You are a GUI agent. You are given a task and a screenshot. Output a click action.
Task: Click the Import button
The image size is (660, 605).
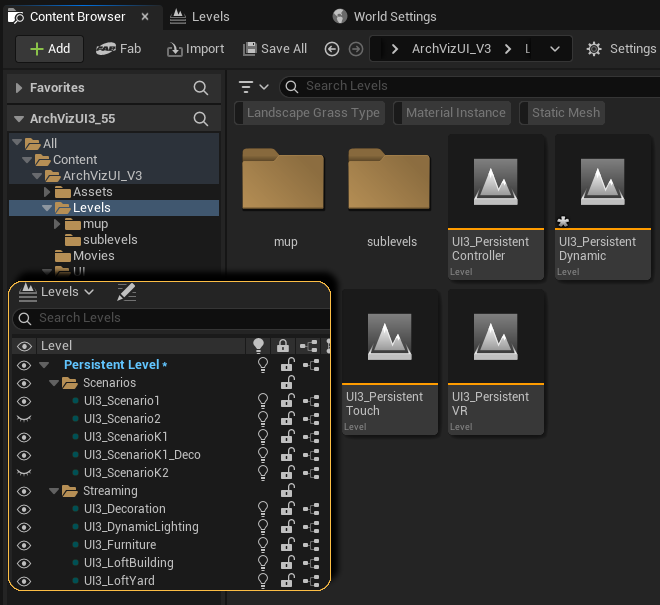tap(194, 48)
